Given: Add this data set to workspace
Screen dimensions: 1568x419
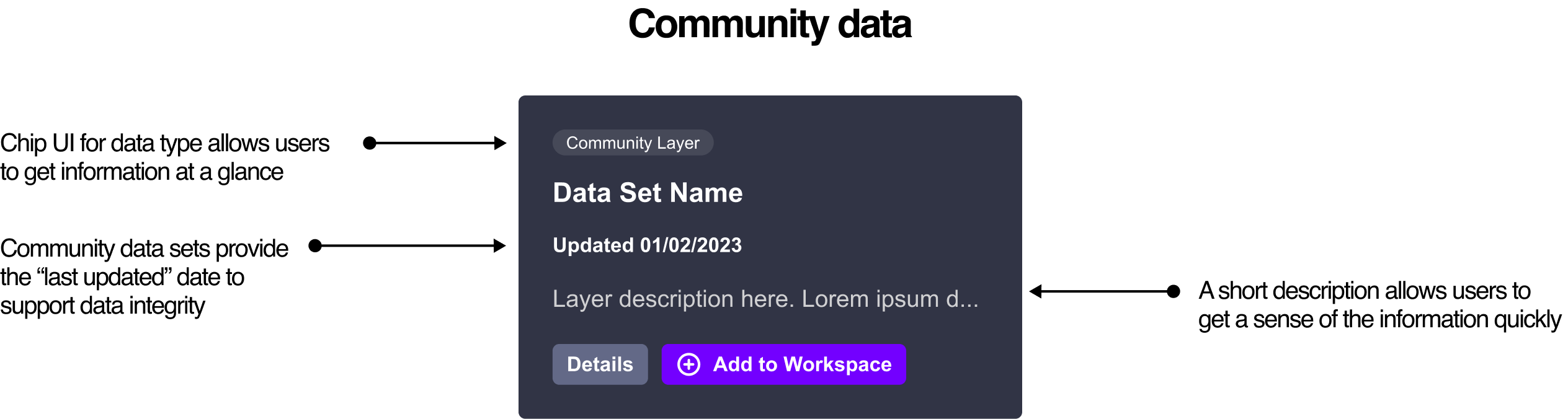Looking at the screenshot, I should point(783,364).
